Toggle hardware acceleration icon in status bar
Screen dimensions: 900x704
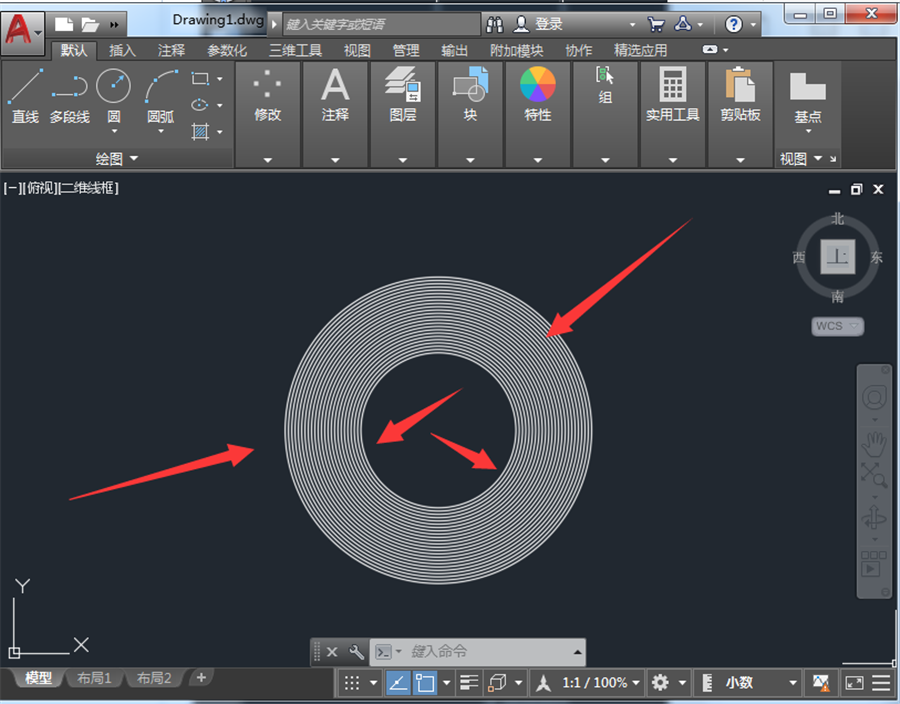click(x=821, y=682)
